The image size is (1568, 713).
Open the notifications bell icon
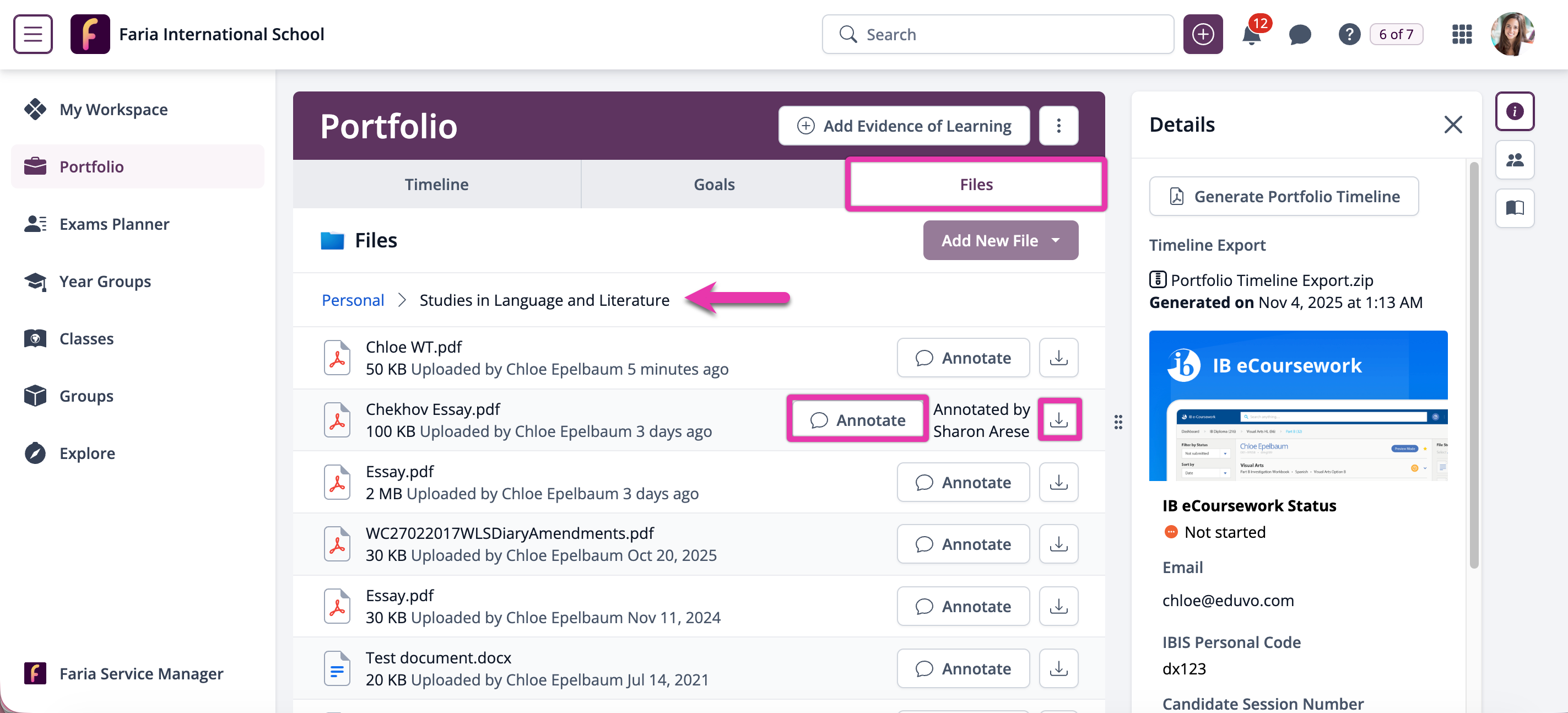click(1251, 35)
